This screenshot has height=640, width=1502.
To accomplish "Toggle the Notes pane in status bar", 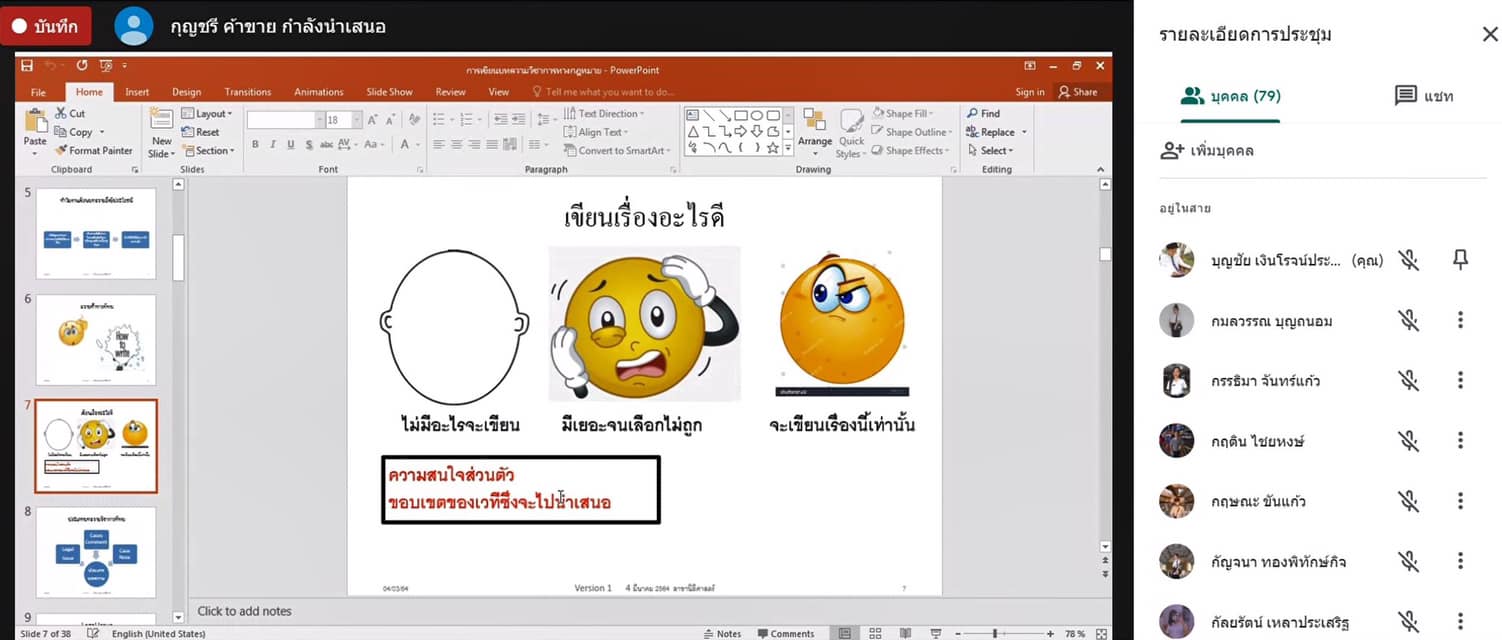I will tap(722, 633).
